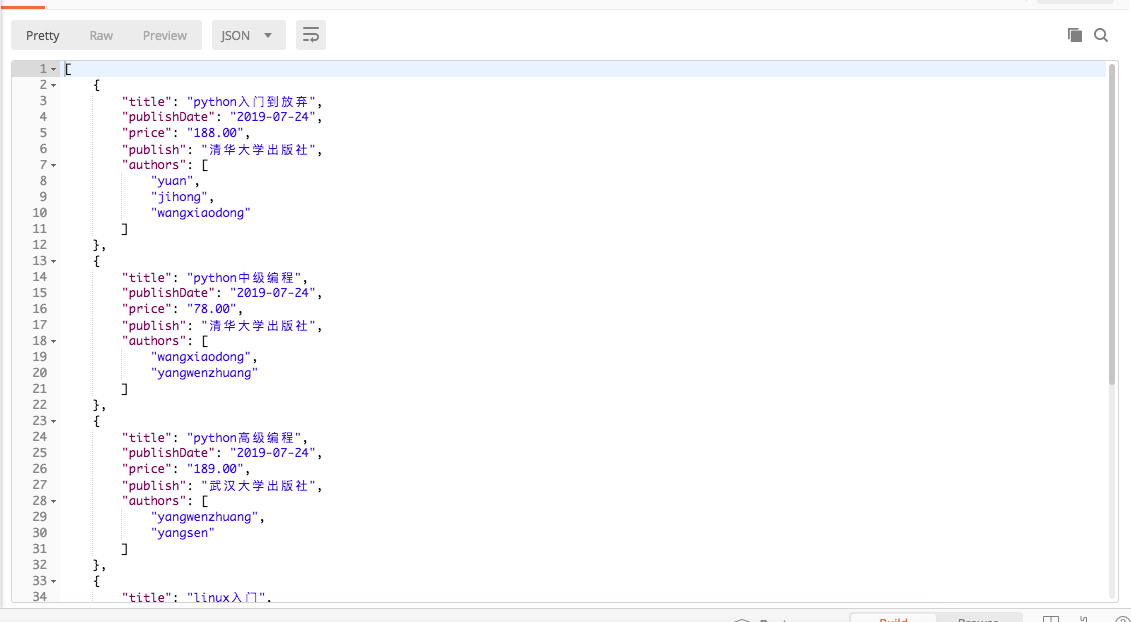The width and height of the screenshot is (1131, 622).
Task: Click the author "yuan" on line 8
Action: pos(172,181)
